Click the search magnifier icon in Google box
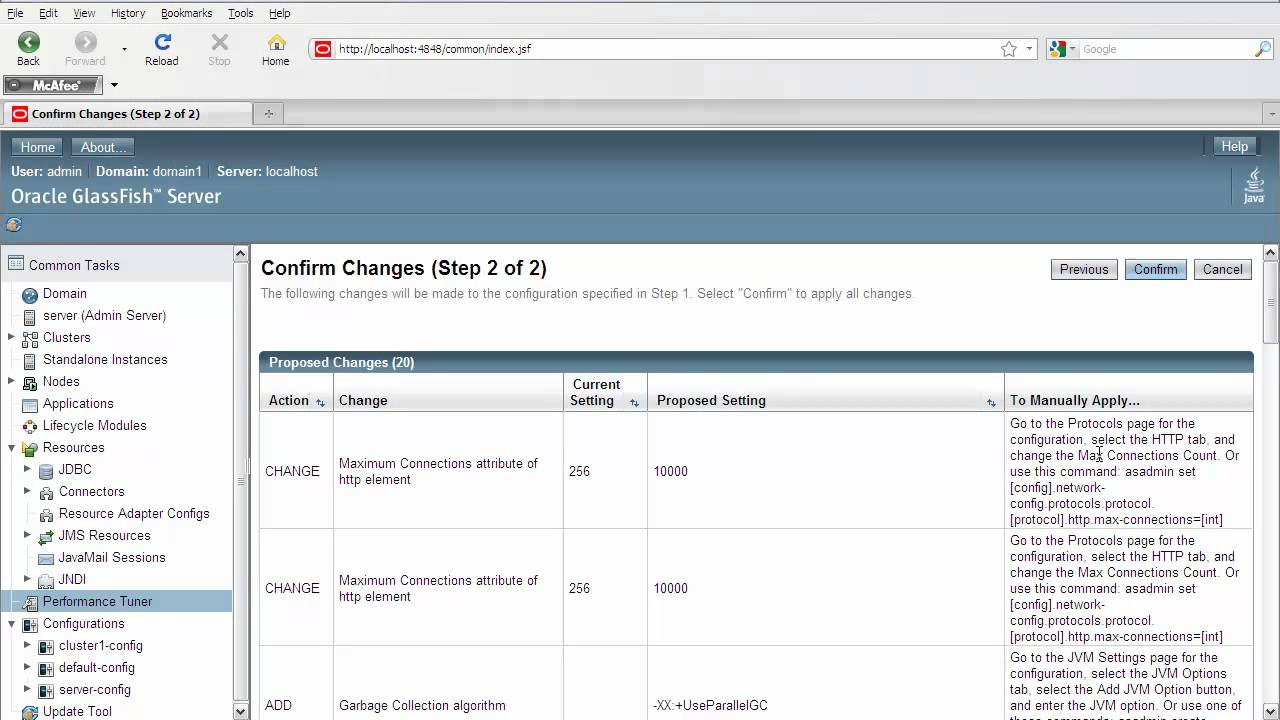The height and width of the screenshot is (720, 1280). [x=1263, y=49]
